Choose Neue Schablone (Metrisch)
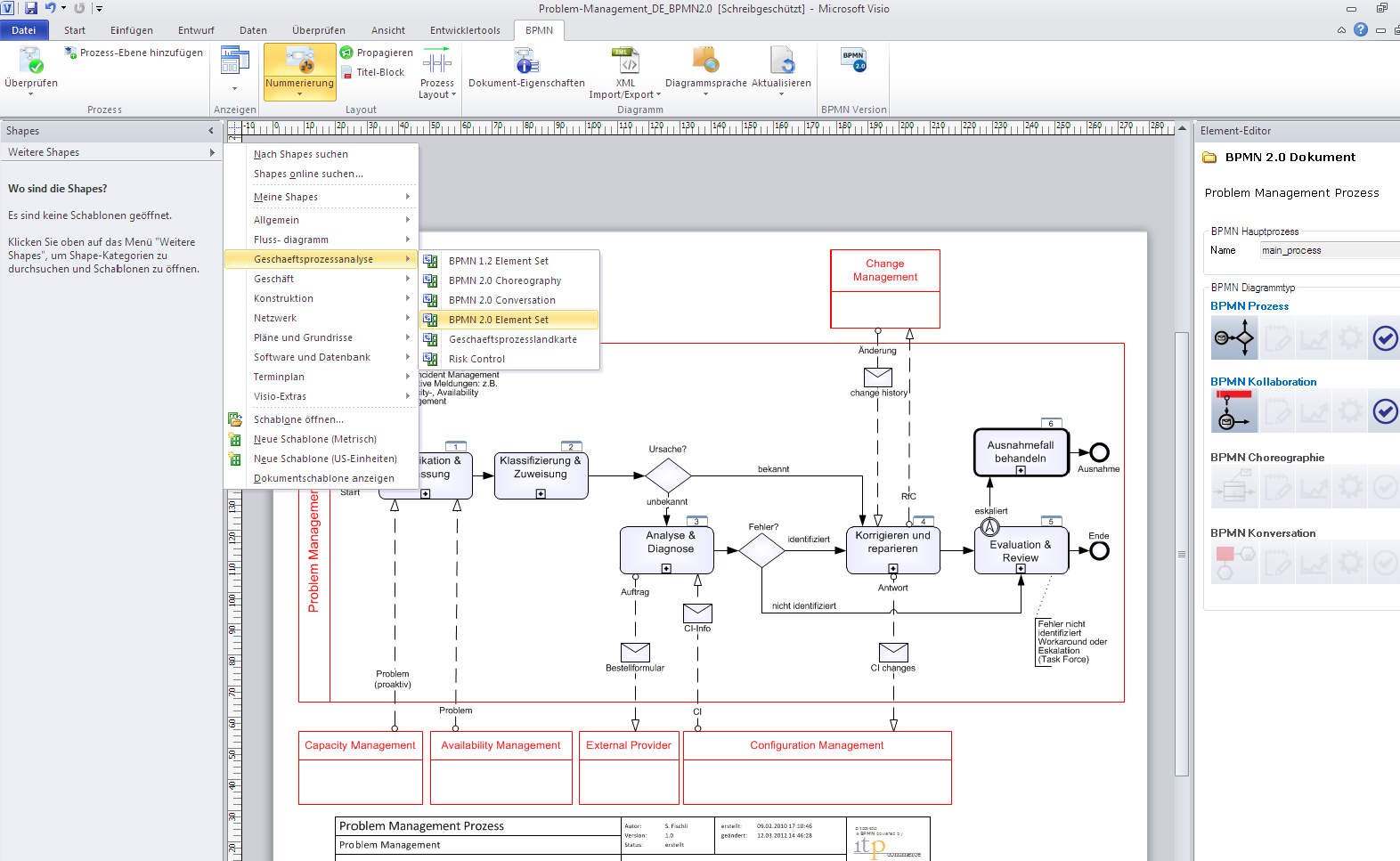Viewport: 1400px width, 861px height. 322,439
